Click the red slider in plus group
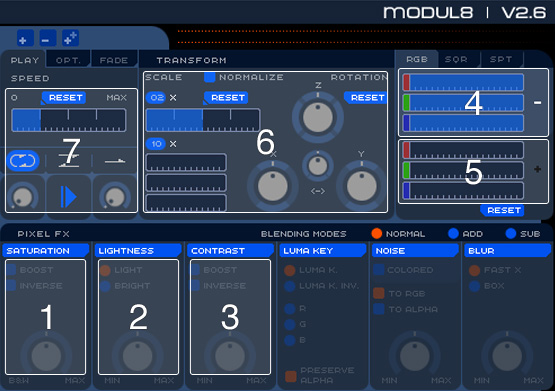Screen dimensions: 555x392 tap(463, 150)
